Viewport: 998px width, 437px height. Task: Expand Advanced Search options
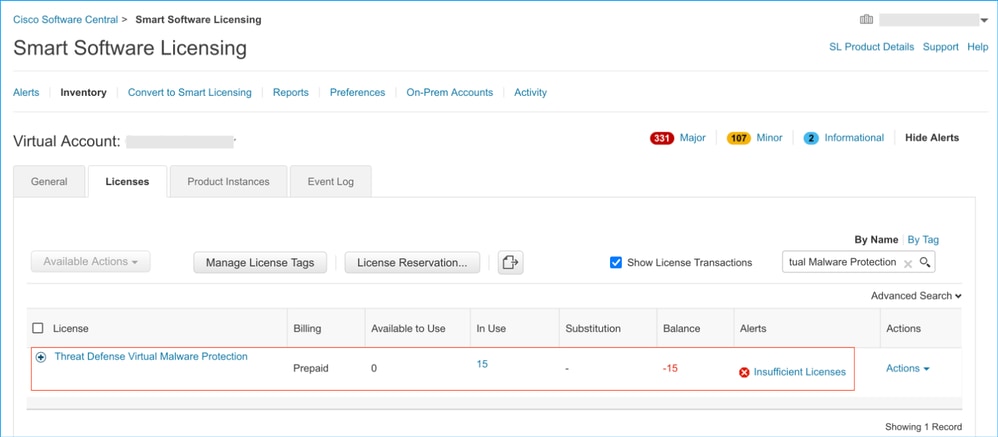point(916,296)
